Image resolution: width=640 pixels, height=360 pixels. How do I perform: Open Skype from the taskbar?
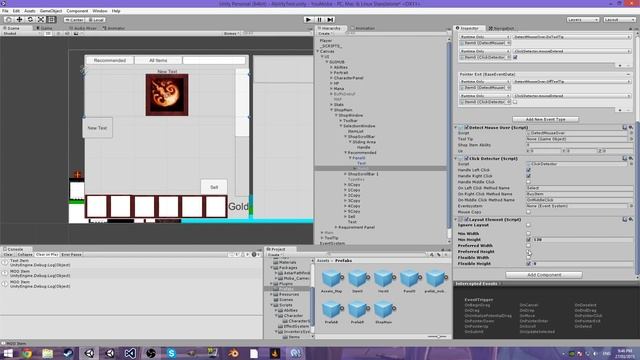coord(172,353)
